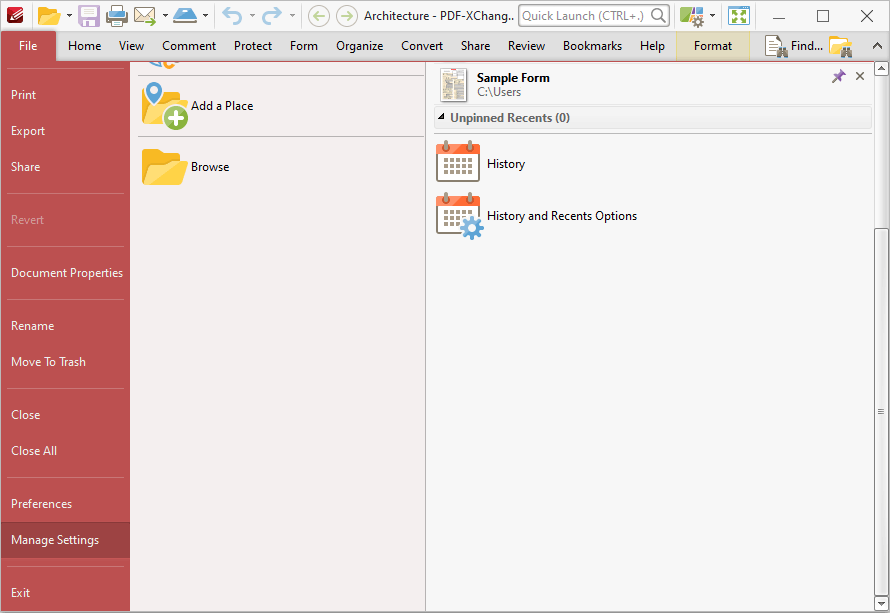Open the dropdown arrow beside the Email icon
The height and width of the screenshot is (613, 890).
coord(165,16)
